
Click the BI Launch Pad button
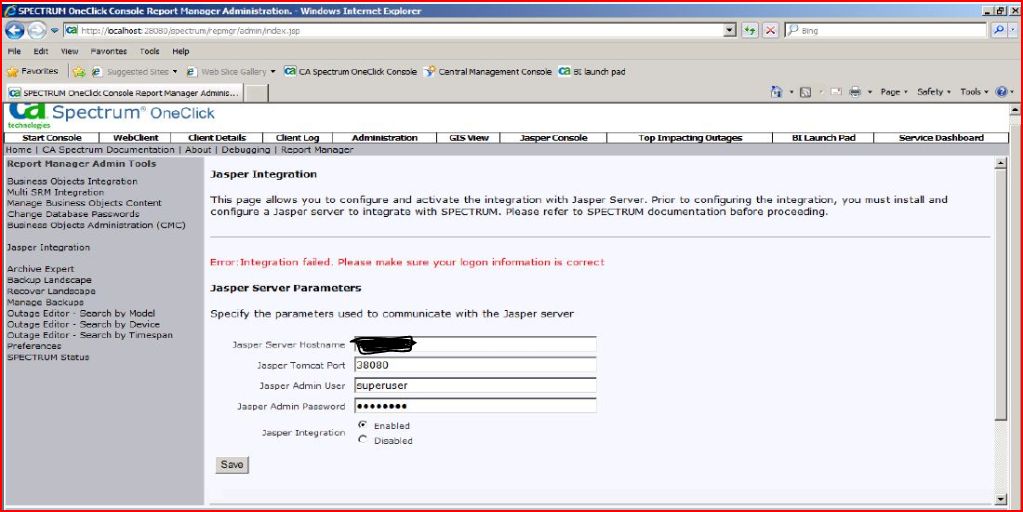coord(823,138)
